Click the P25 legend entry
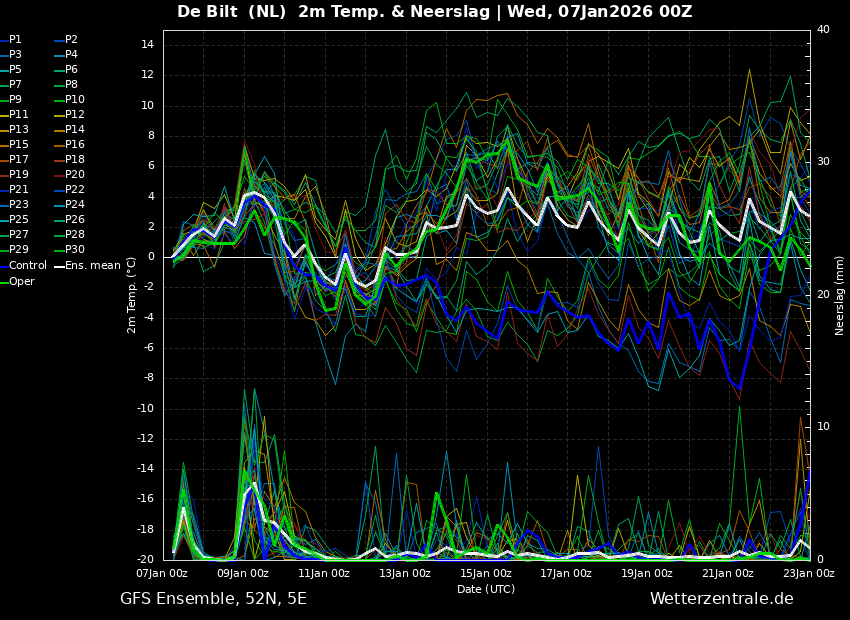Viewport: 850px width, 620px height. click(x=14, y=219)
